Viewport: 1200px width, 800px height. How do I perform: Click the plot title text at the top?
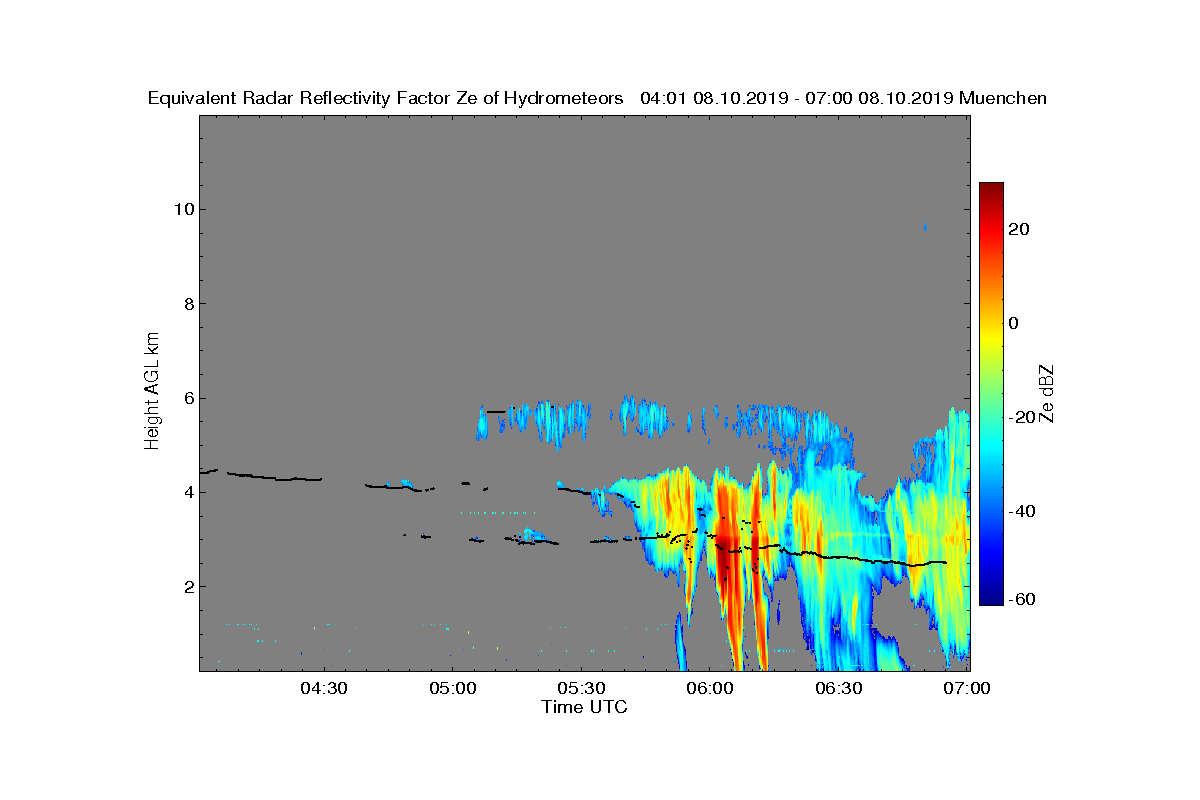[x=597, y=98]
